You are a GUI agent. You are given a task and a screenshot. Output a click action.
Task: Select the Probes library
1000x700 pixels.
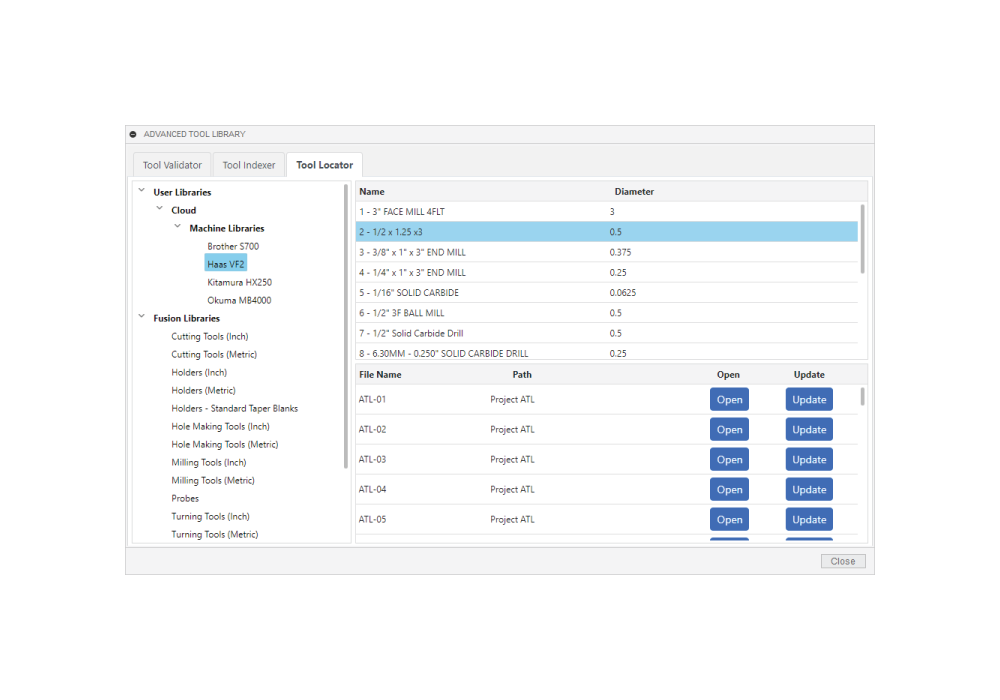[185, 498]
